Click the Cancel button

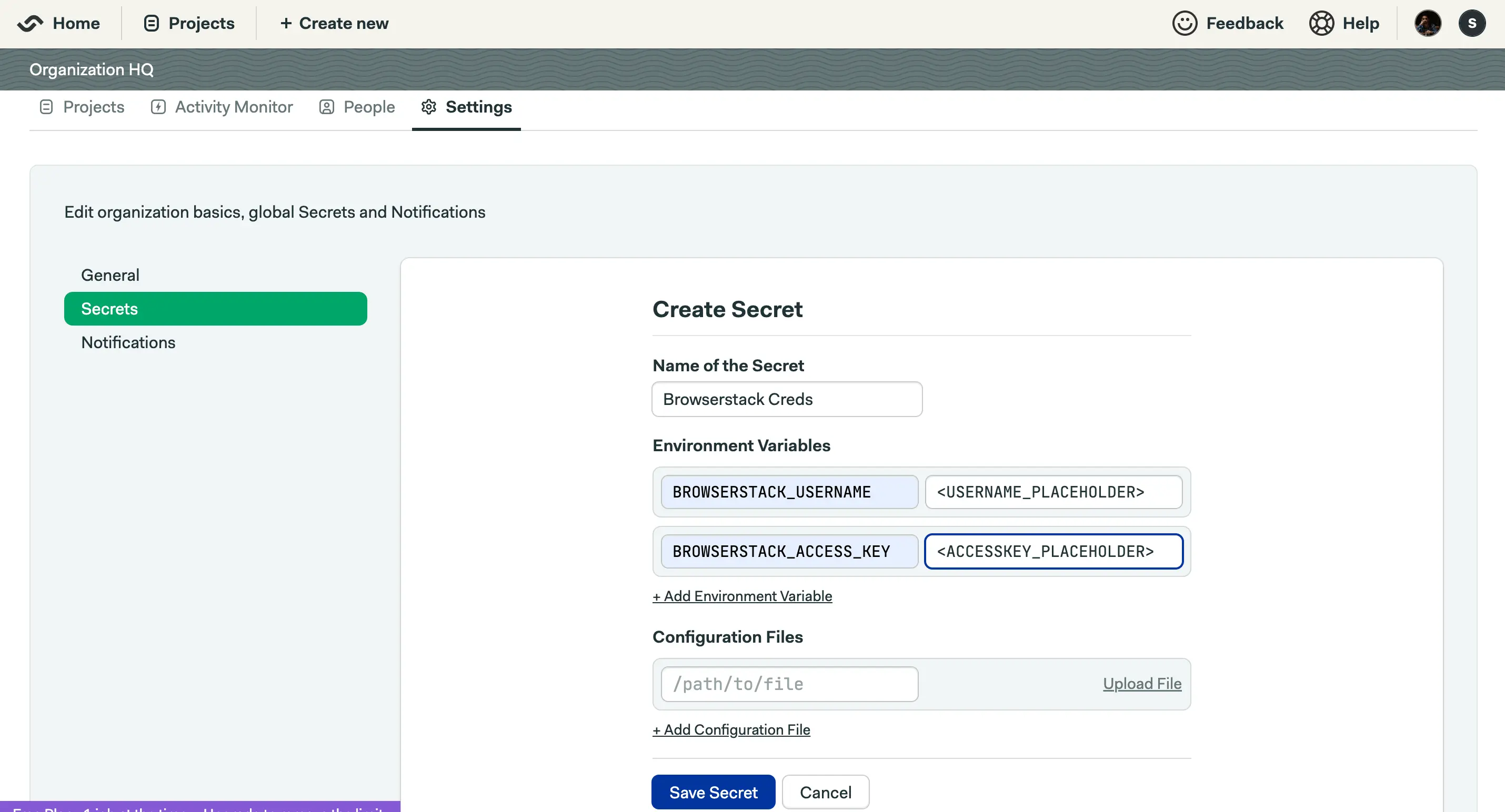tap(825, 792)
